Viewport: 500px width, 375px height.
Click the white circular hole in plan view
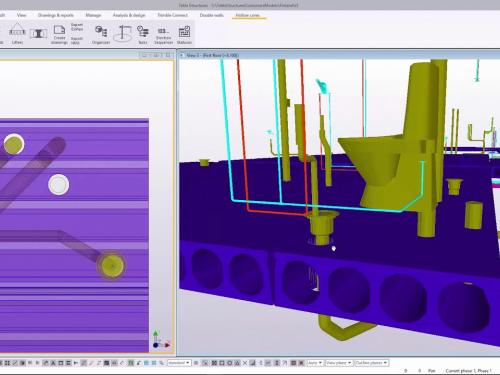click(59, 184)
